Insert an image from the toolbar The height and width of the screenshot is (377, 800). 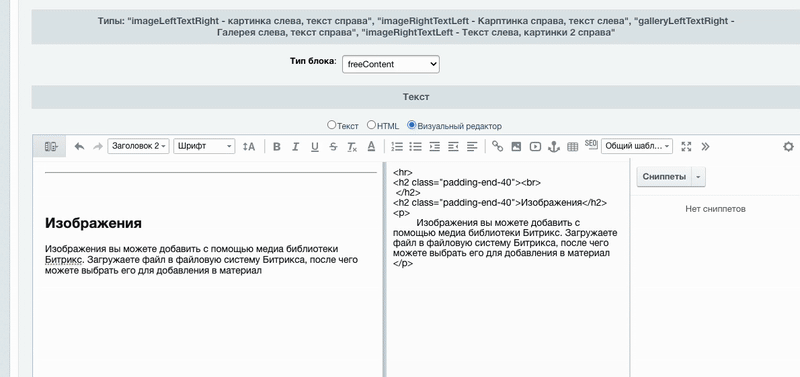tap(516, 146)
